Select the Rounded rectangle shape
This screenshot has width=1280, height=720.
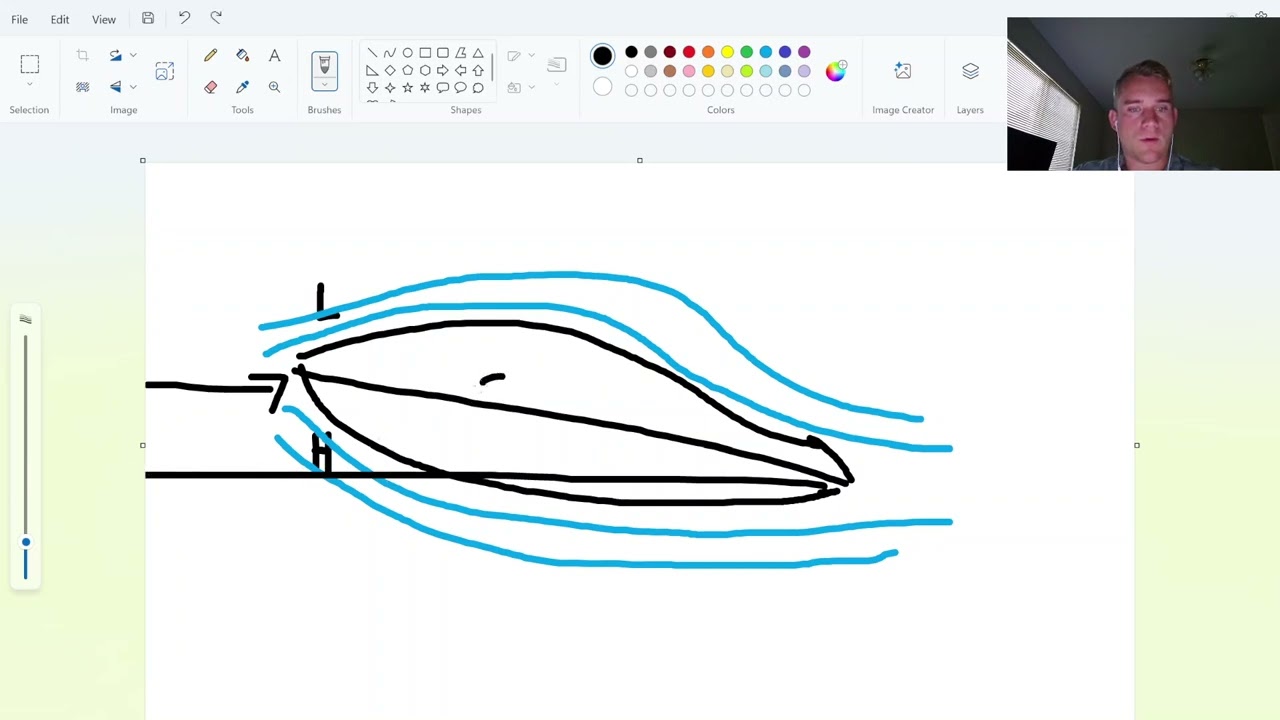point(443,53)
